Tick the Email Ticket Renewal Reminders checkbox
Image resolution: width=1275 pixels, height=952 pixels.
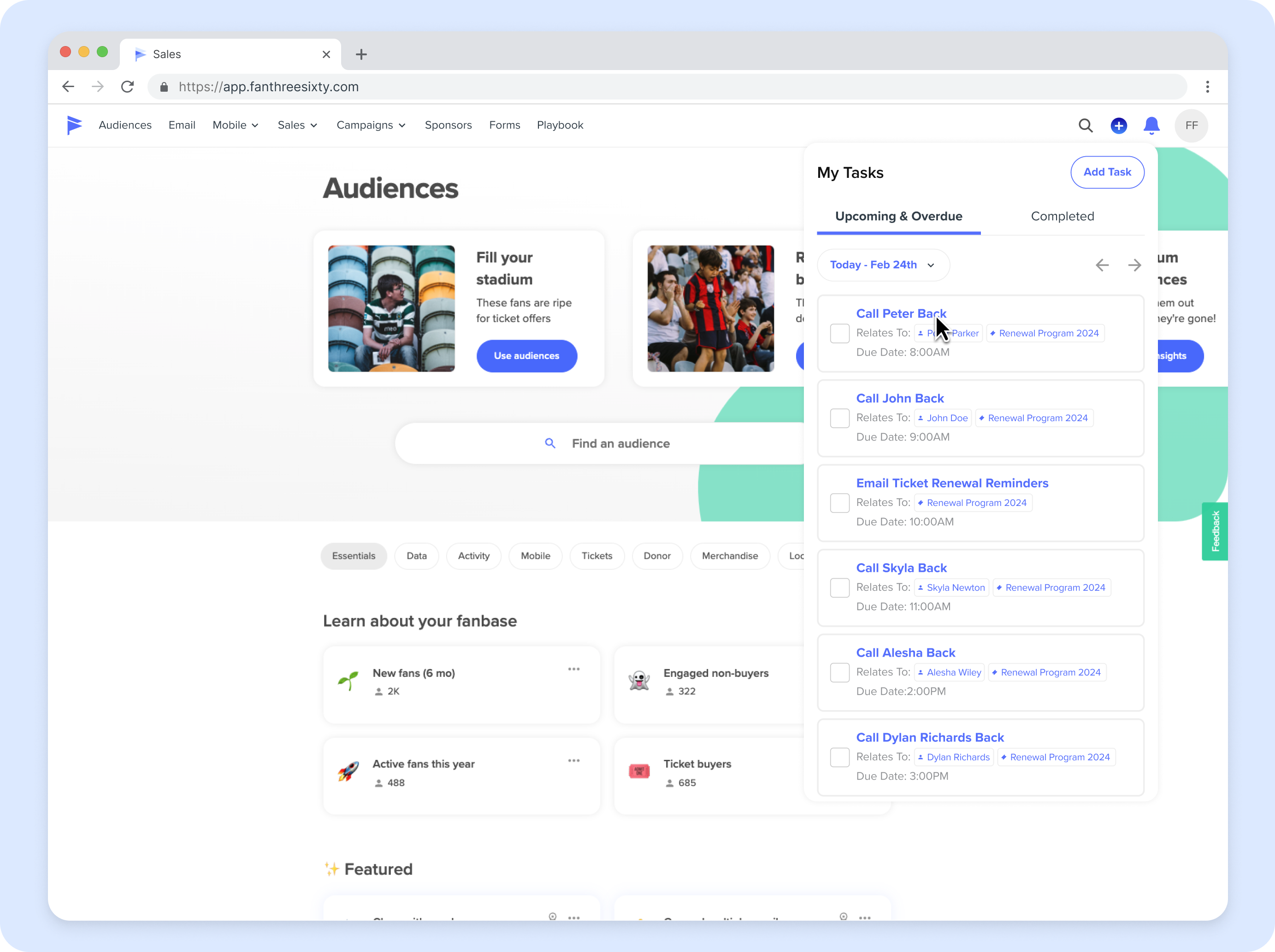tap(839, 503)
